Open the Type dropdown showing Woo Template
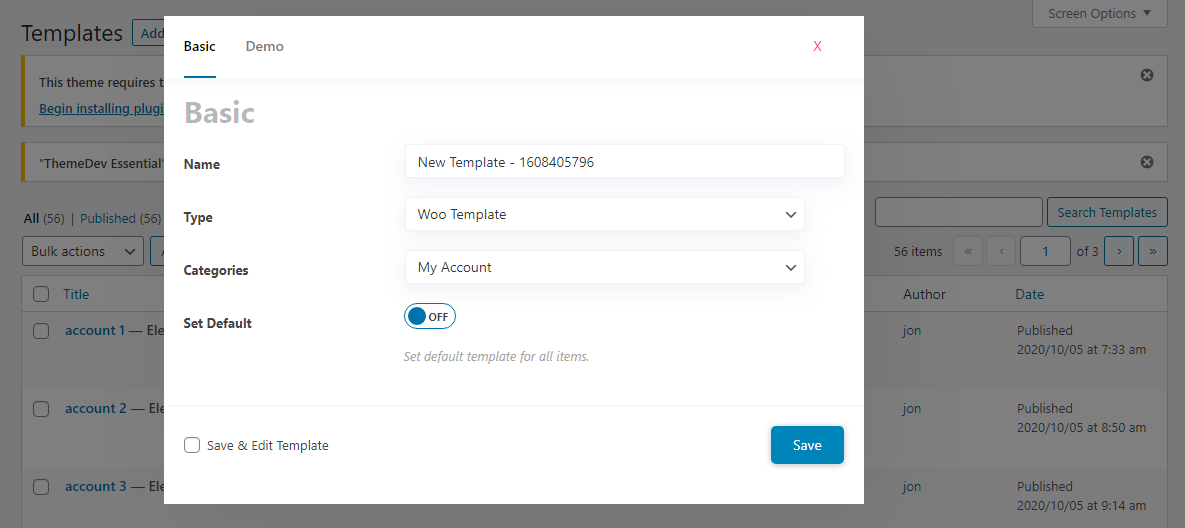Viewport: 1185px width, 528px height. pyautogui.click(x=605, y=215)
